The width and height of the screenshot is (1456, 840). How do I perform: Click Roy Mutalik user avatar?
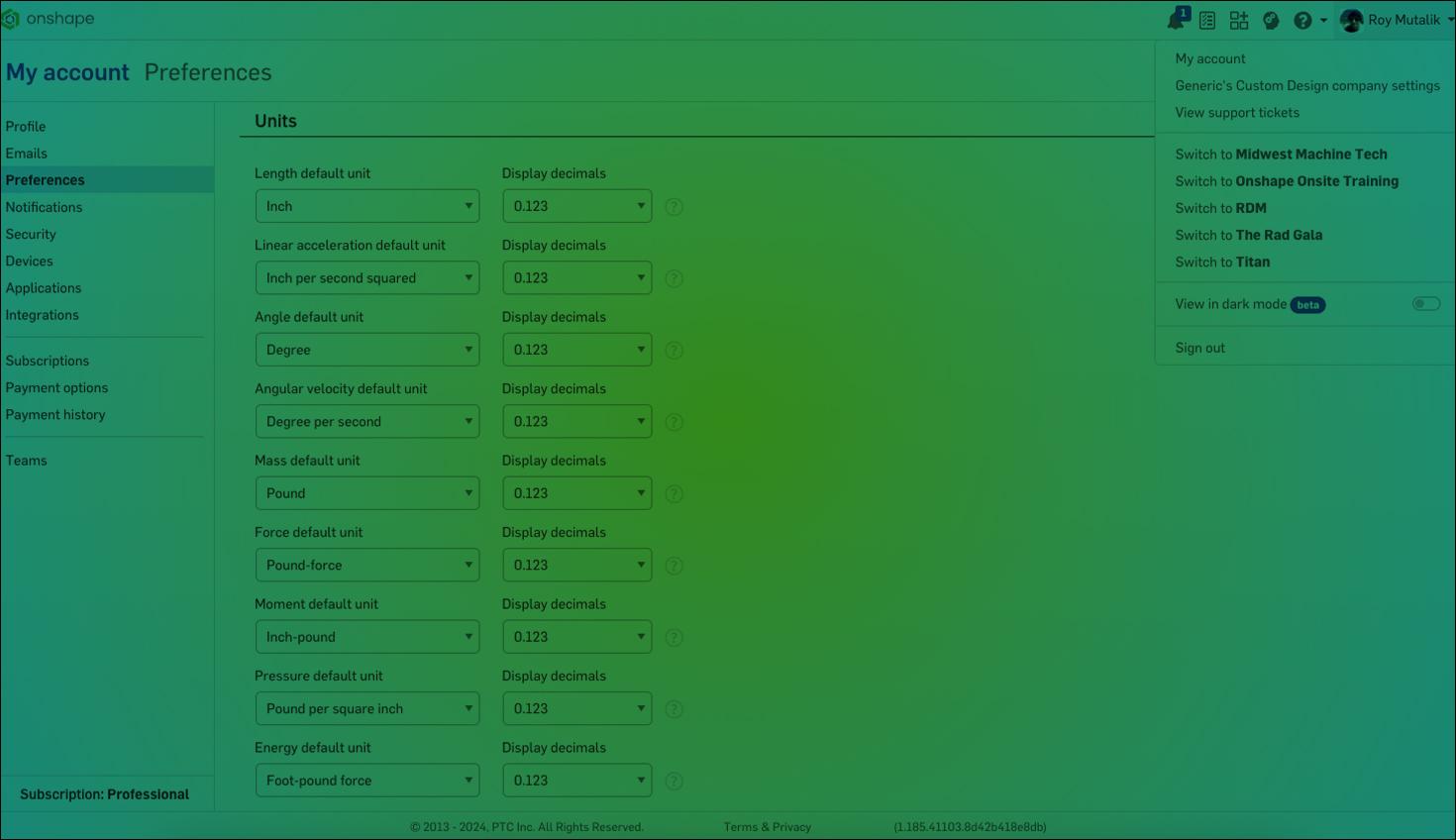click(x=1351, y=20)
